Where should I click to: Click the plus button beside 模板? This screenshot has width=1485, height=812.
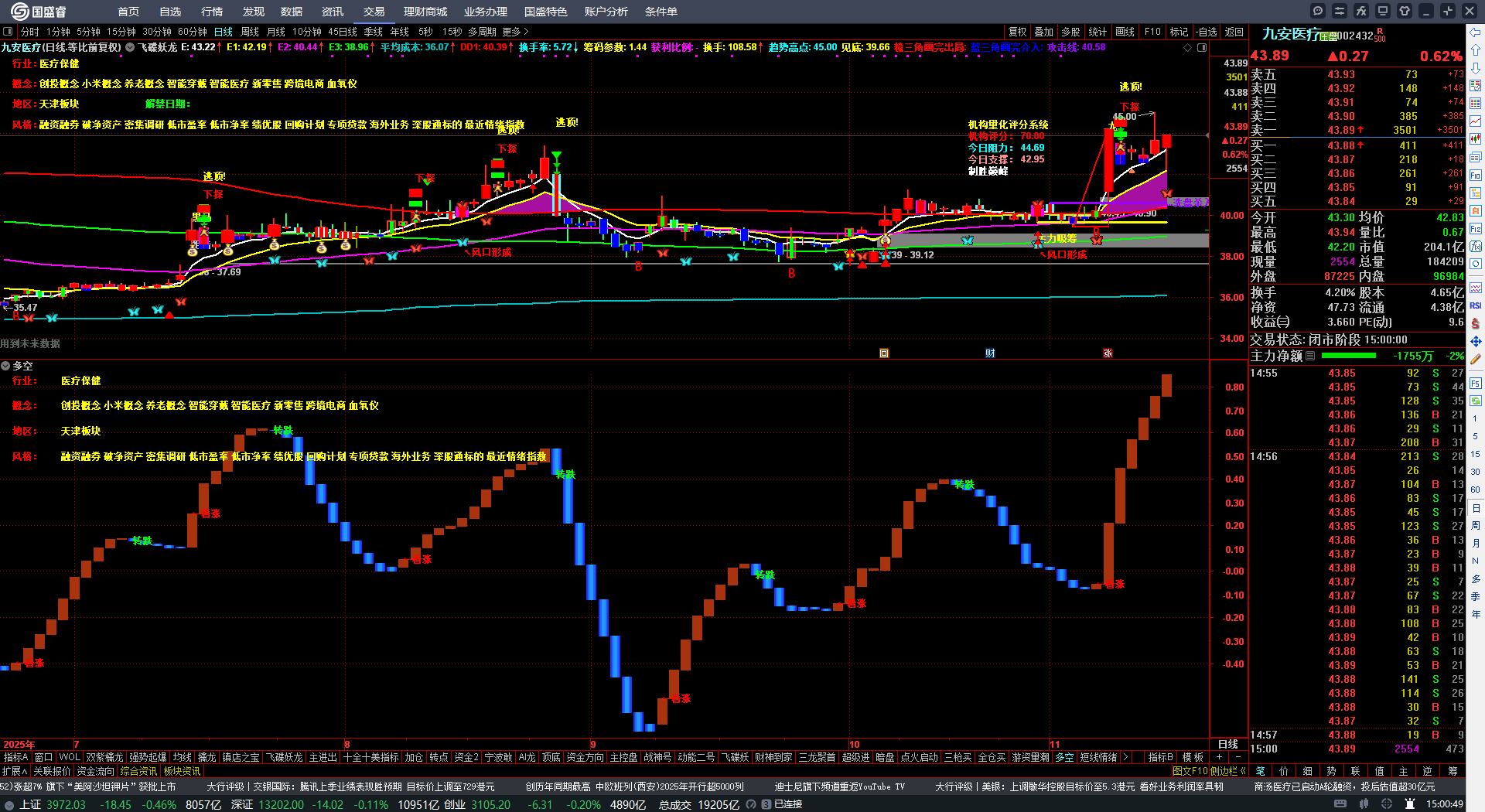pyautogui.click(x=1220, y=757)
